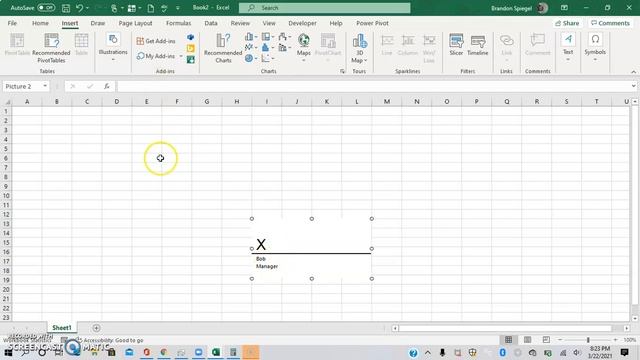Click the Undo arrow icon
Image resolution: width=640 pixels, height=360 pixels.
pyautogui.click(x=79, y=8)
